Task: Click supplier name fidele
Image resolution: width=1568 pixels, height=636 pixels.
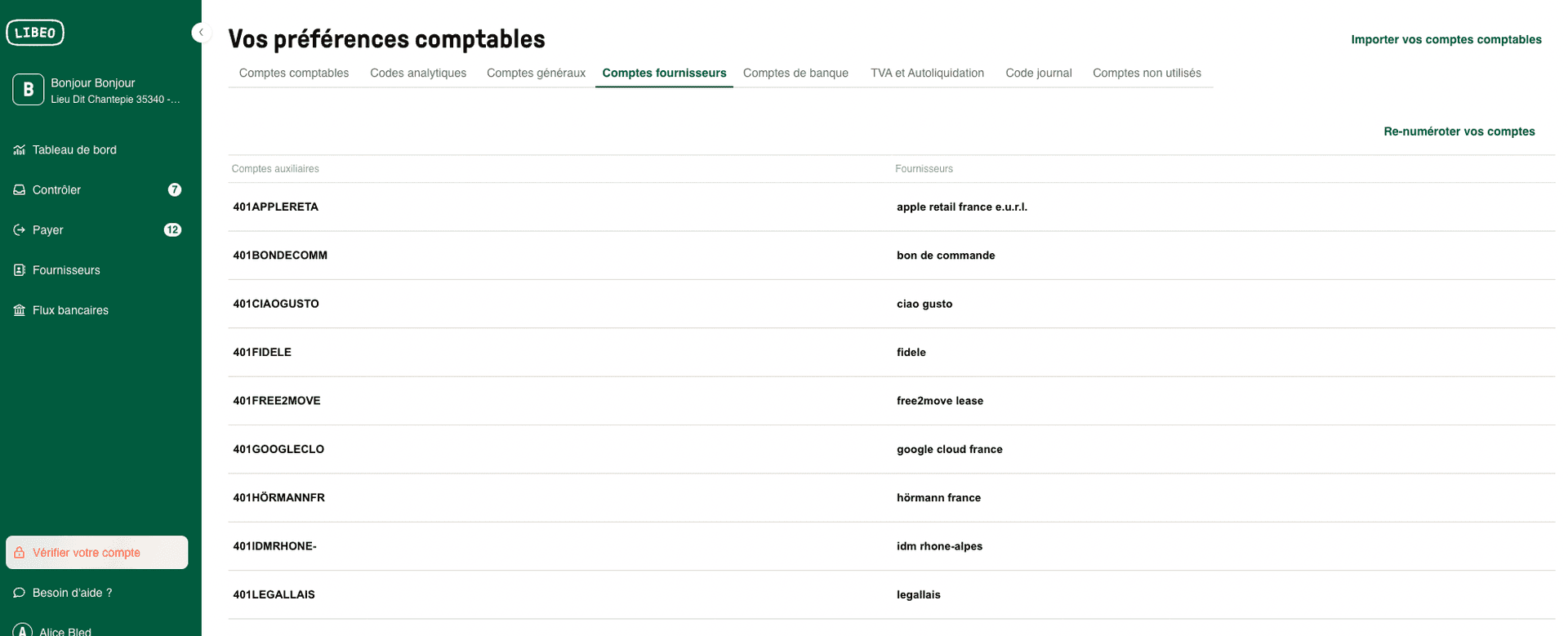Action: pyautogui.click(x=911, y=353)
